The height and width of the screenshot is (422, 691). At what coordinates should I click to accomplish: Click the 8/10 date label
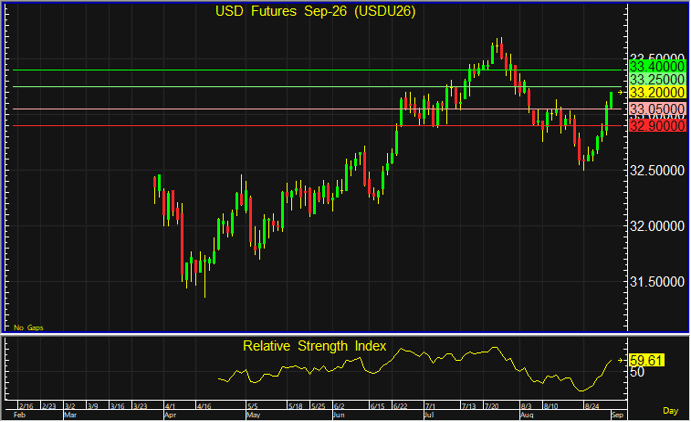coord(551,406)
